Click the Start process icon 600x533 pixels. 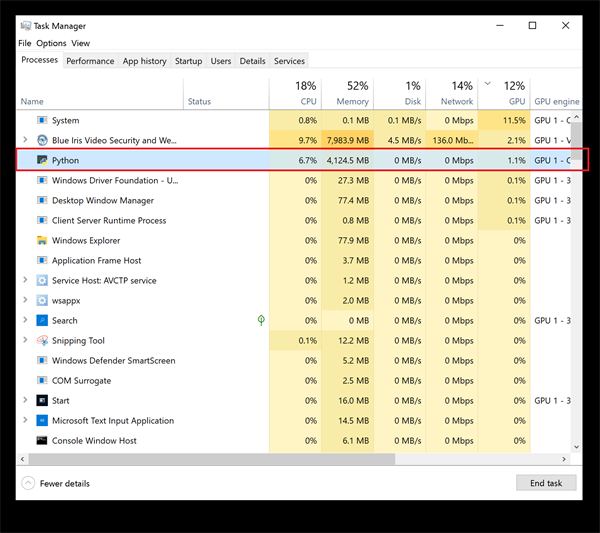[42, 400]
